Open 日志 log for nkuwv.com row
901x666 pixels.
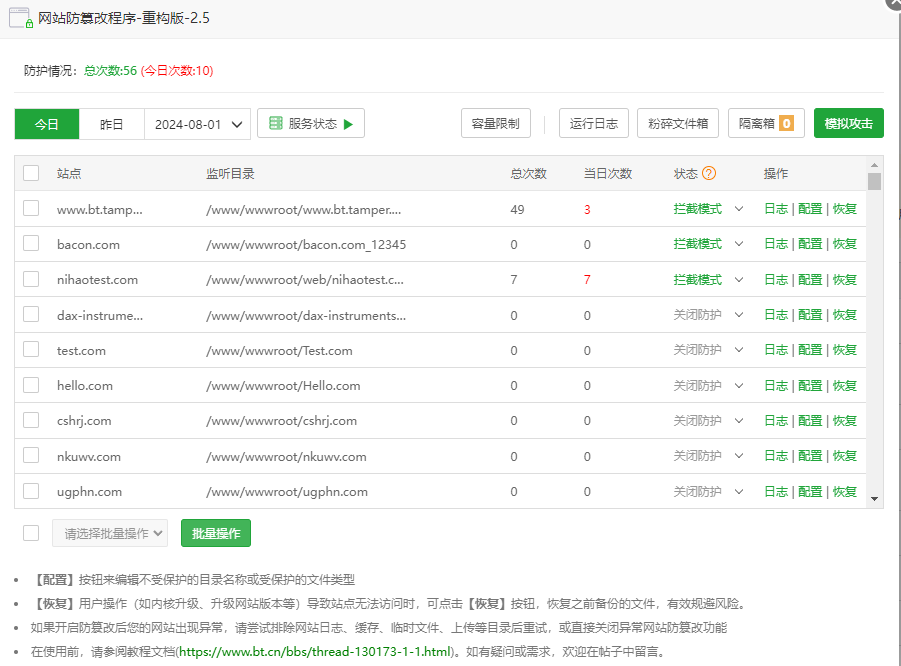pos(776,456)
